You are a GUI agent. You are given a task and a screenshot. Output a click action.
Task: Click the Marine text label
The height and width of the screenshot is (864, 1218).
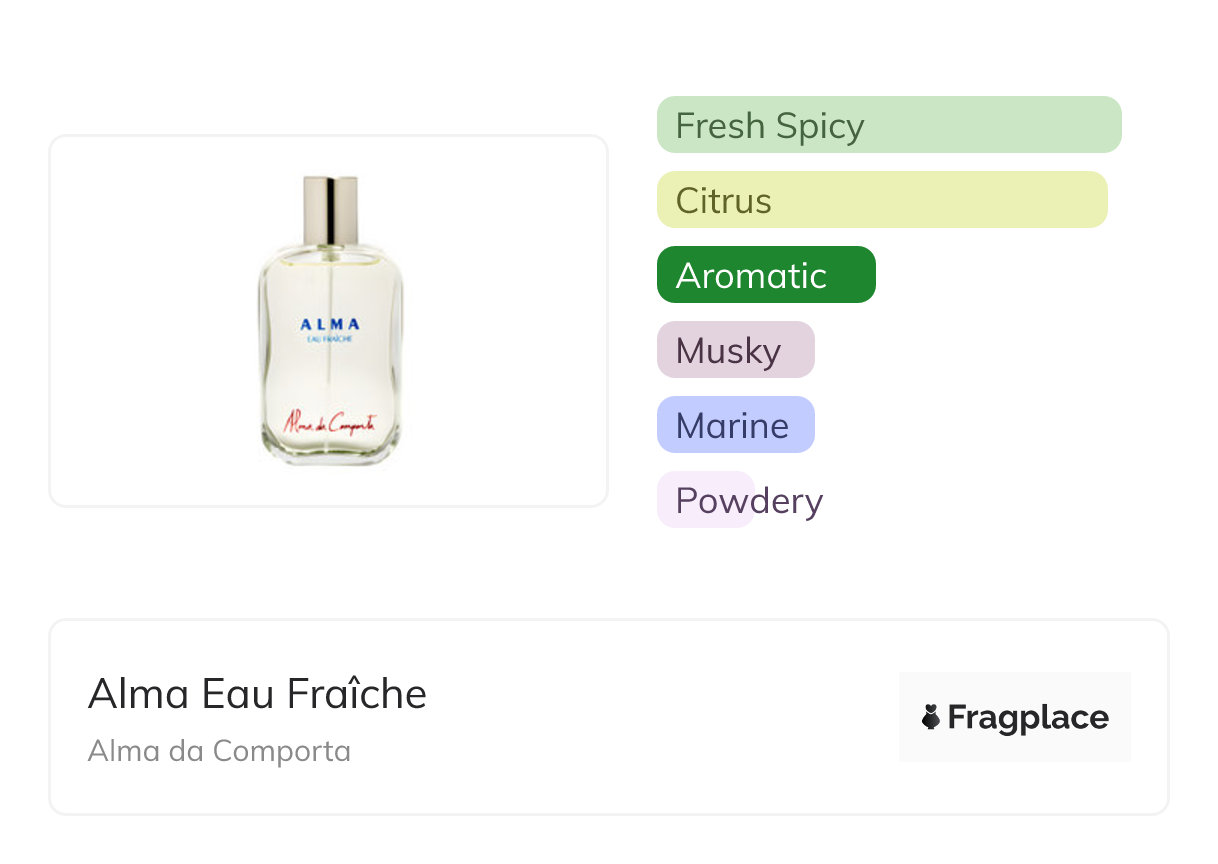tap(732, 426)
